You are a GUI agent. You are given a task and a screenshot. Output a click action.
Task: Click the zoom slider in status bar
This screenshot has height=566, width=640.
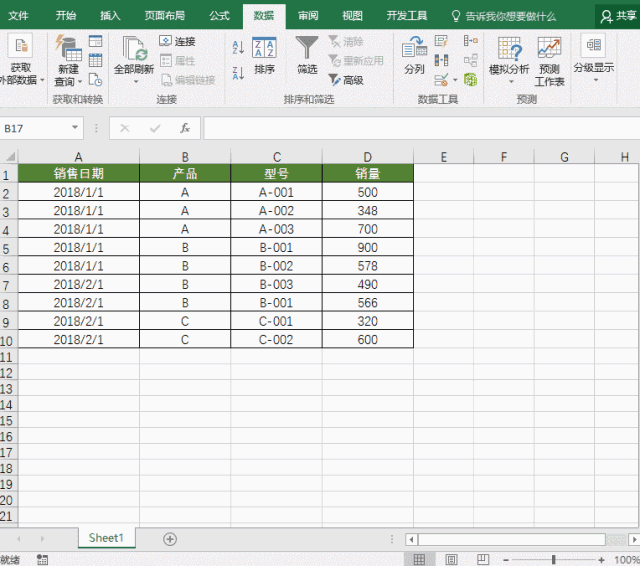click(x=554, y=559)
